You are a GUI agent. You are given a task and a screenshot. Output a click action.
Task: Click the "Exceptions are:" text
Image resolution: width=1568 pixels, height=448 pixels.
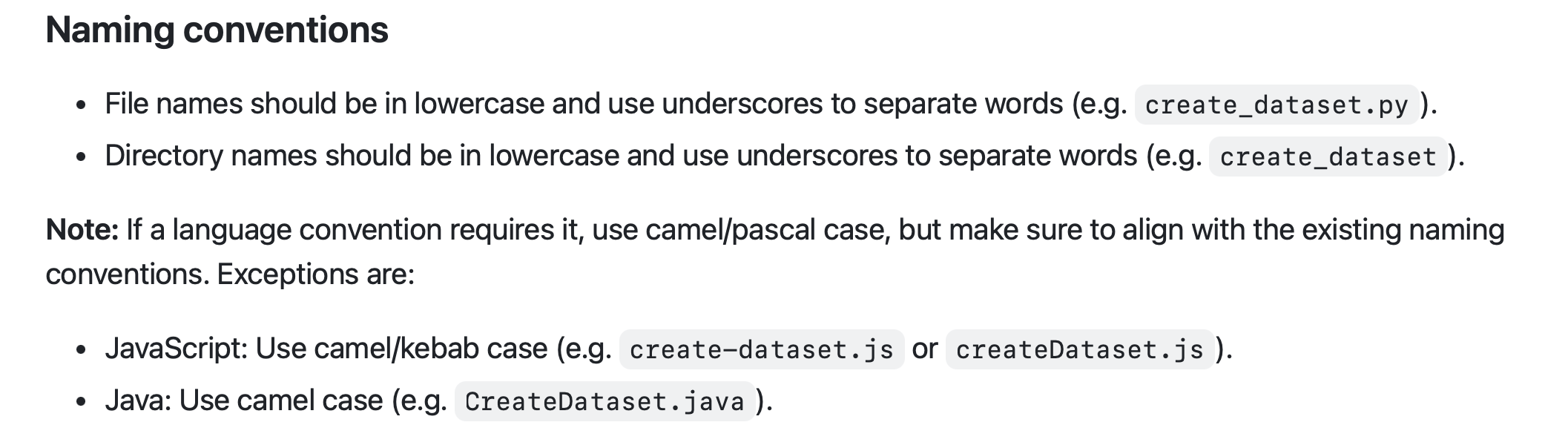(315, 274)
